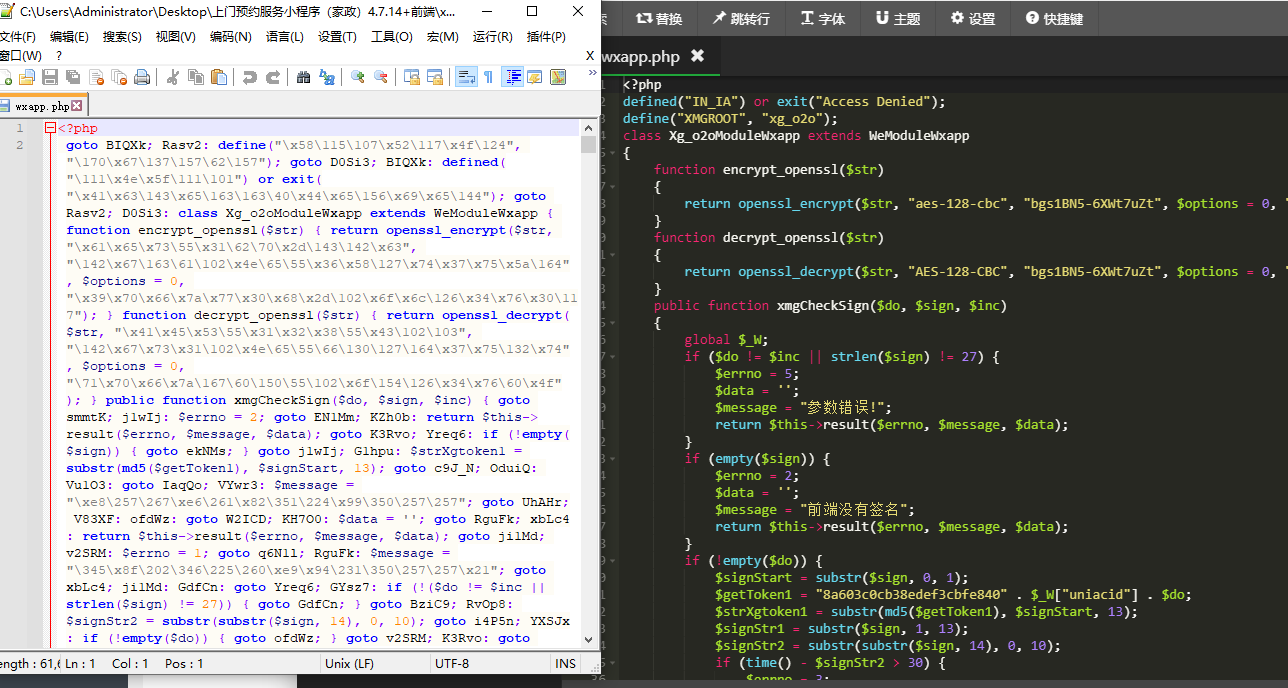
Task: Click the Notepad++ vertical scrollbar thumb
Action: (588, 145)
